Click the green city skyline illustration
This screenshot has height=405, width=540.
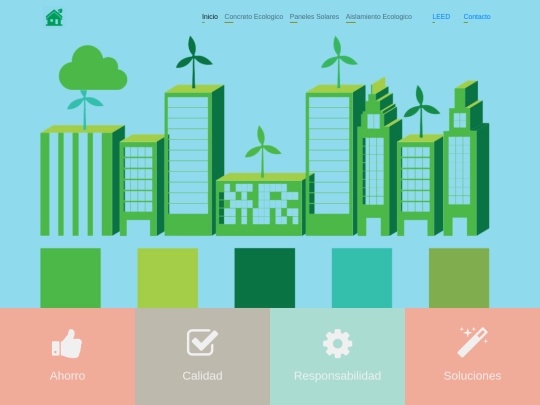click(x=265, y=136)
